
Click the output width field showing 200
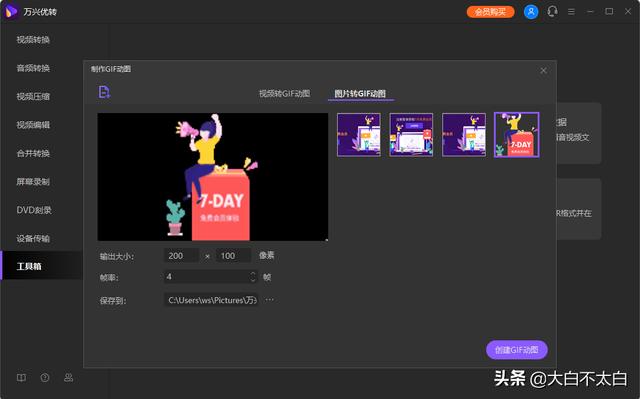click(181, 256)
